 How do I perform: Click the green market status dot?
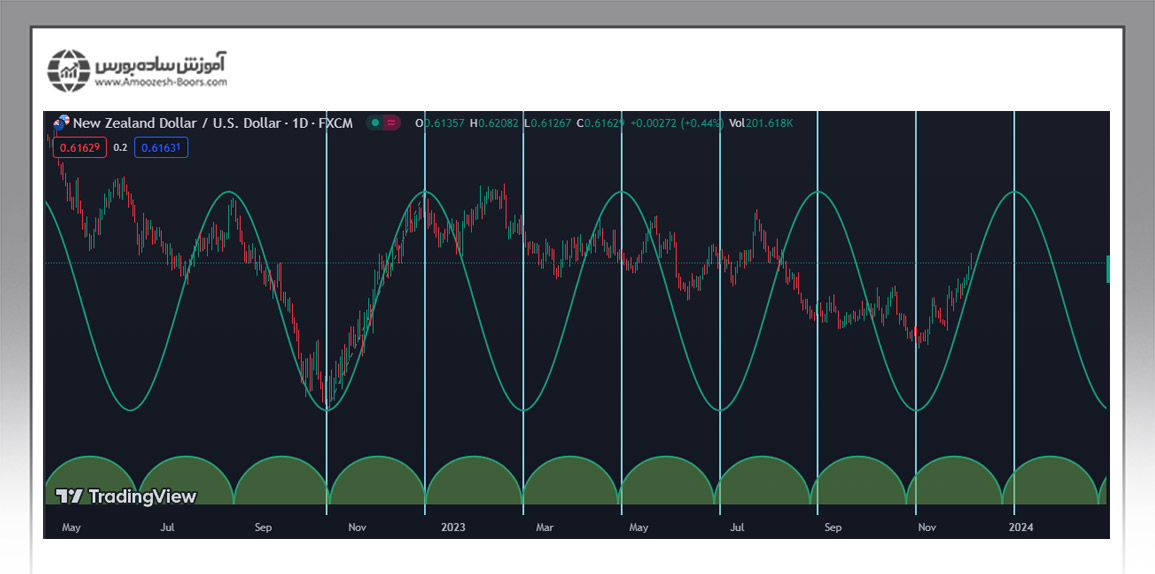tap(374, 123)
